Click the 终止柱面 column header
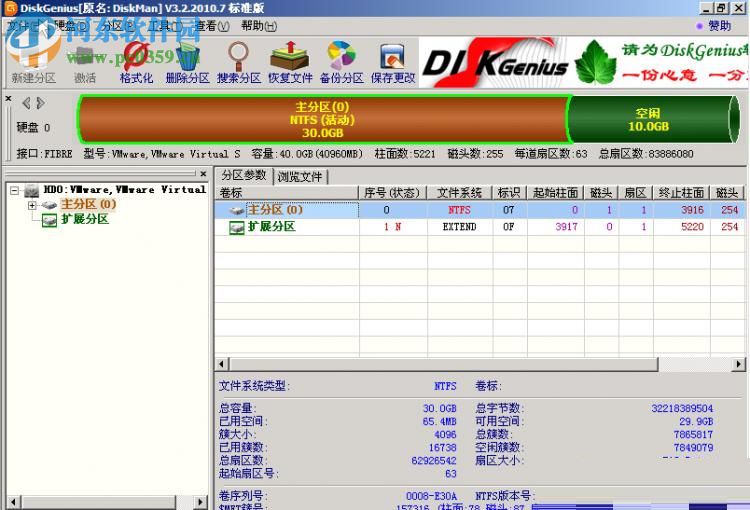Viewport: 750px width, 510px height. [681, 193]
